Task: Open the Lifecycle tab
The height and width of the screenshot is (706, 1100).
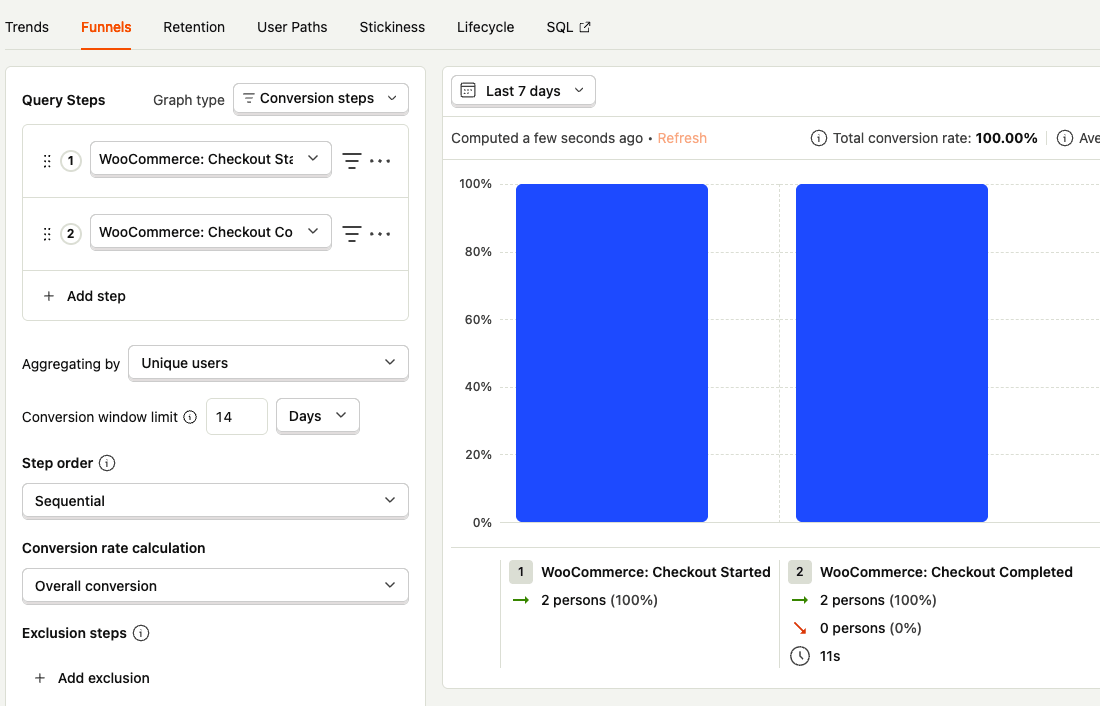Action: [485, 27]
